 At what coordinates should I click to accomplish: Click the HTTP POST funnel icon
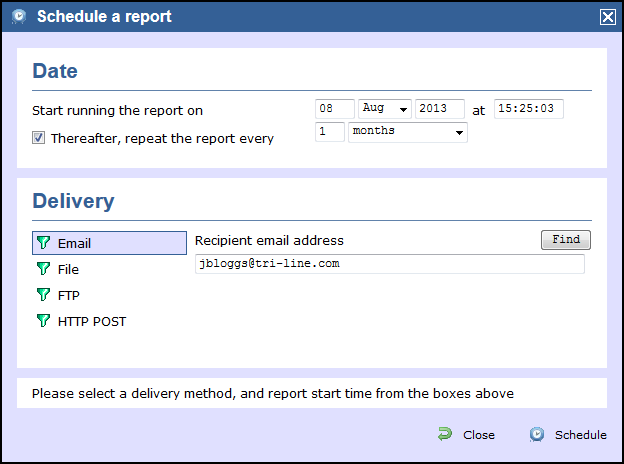point(43,321)
